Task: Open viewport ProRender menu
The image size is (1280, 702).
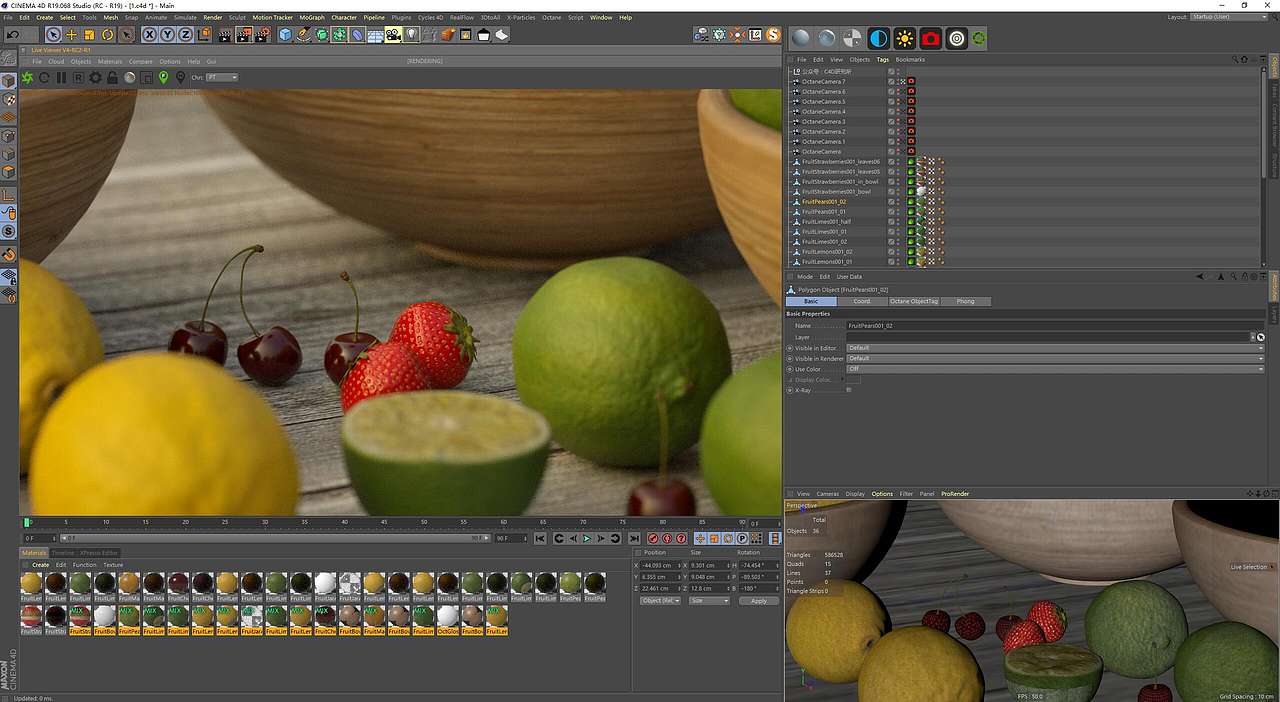Action: (x=955, y=494)
